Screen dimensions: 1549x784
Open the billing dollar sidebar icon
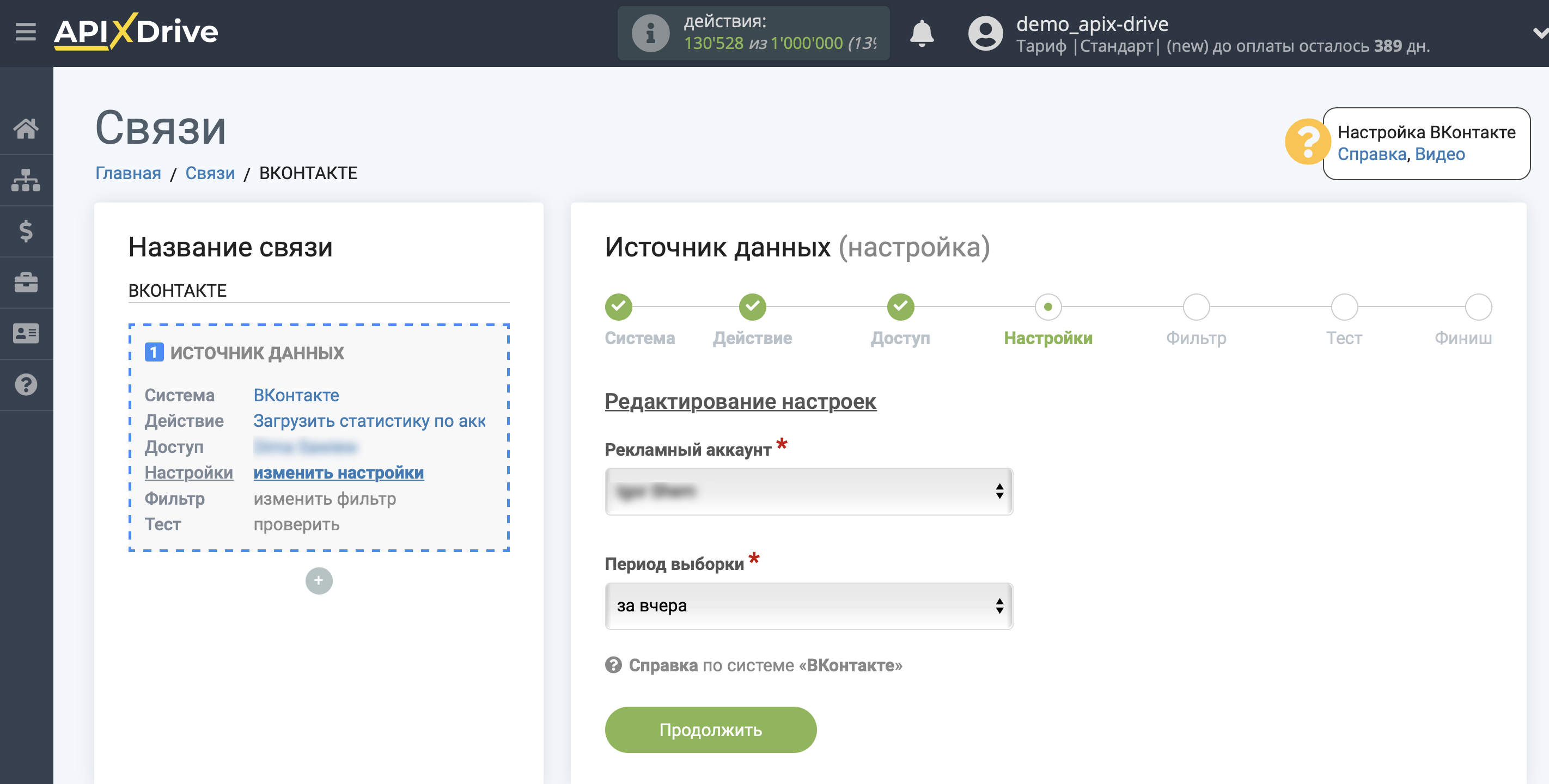[x=26, y=231]
